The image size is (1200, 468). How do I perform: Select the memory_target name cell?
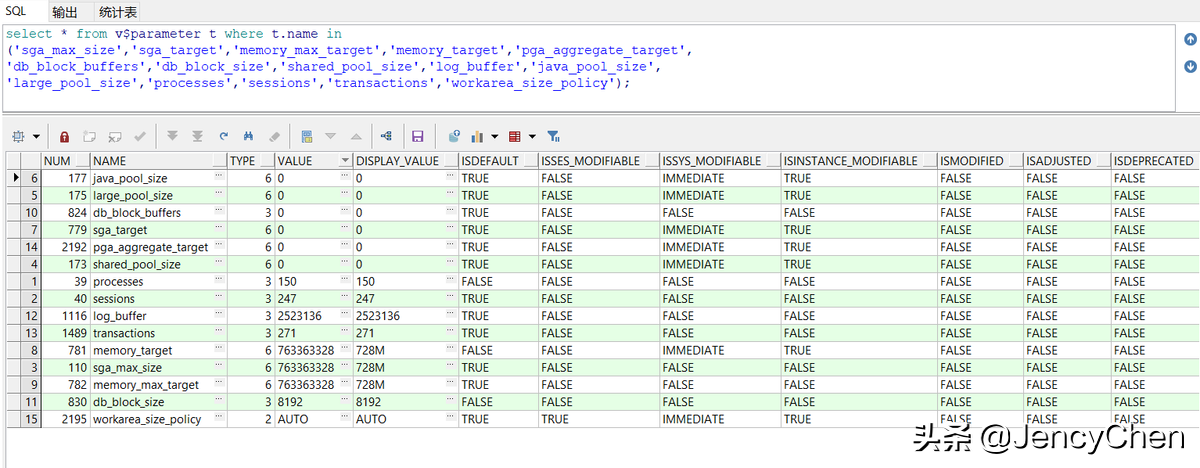coord(133,350)
